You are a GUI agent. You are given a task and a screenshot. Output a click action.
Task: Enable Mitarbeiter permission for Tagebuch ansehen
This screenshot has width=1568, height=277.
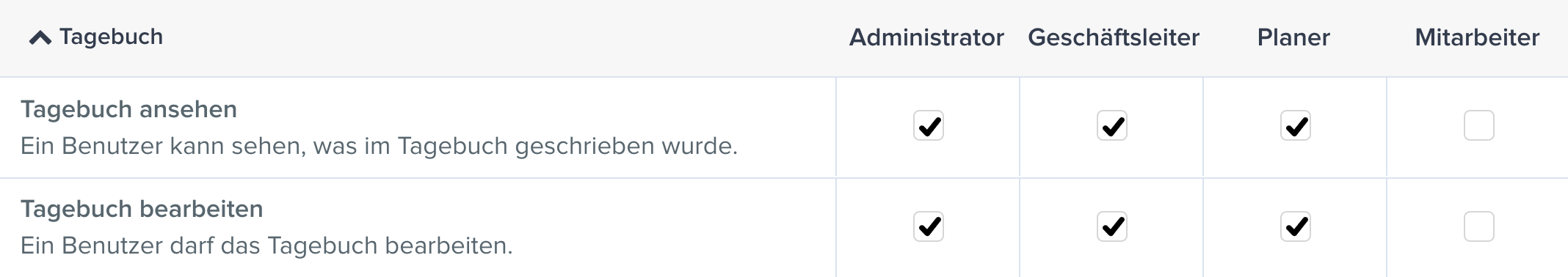click(x=1478, y=125)
